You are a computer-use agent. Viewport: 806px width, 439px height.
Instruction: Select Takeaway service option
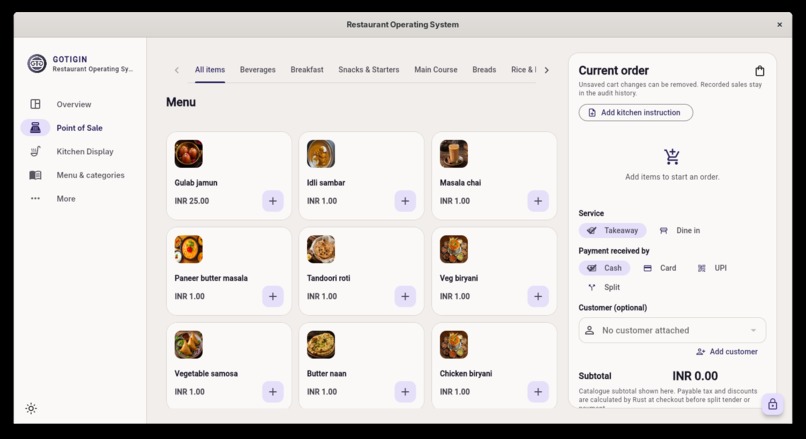(612, 230)
